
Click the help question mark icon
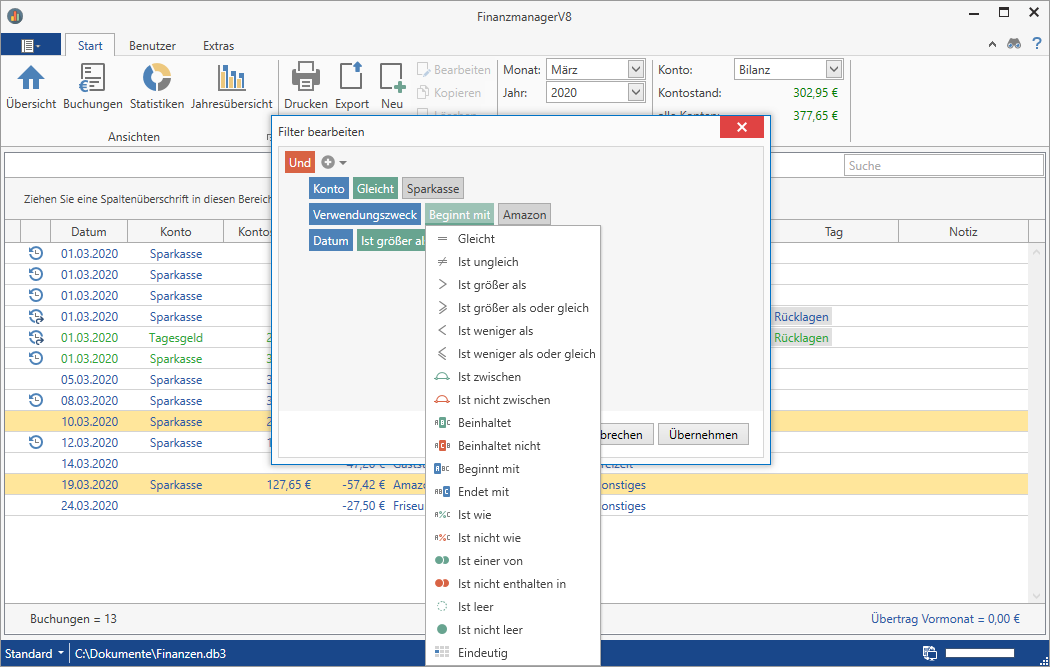(x=1037, y=44)
